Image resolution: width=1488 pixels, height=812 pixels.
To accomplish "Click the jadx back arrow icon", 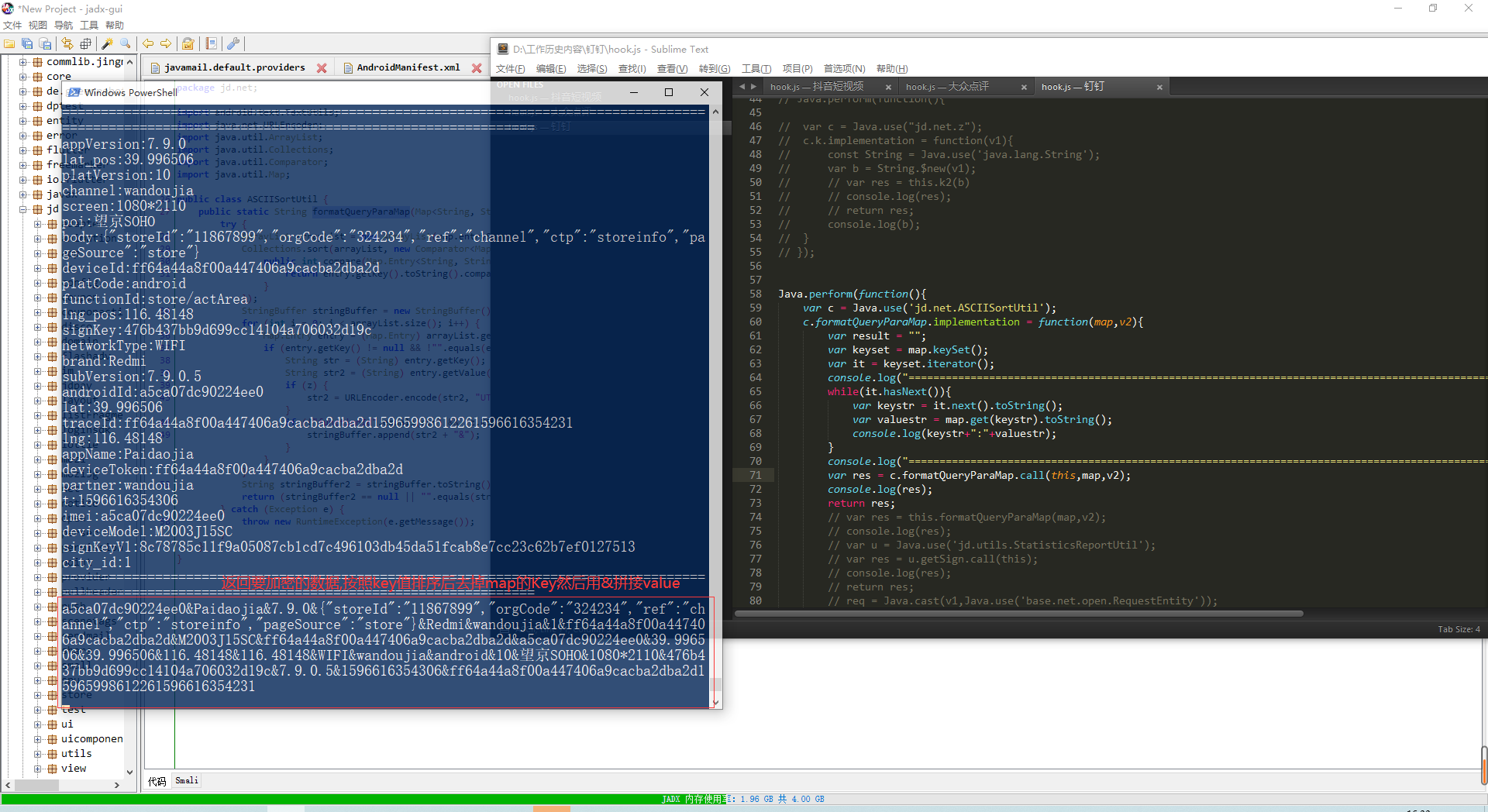I will 147,44.
